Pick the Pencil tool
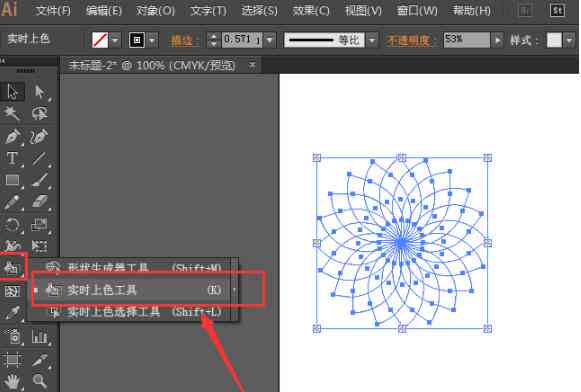The height and width of the screenshot is (392, 581). pos(12,202)
